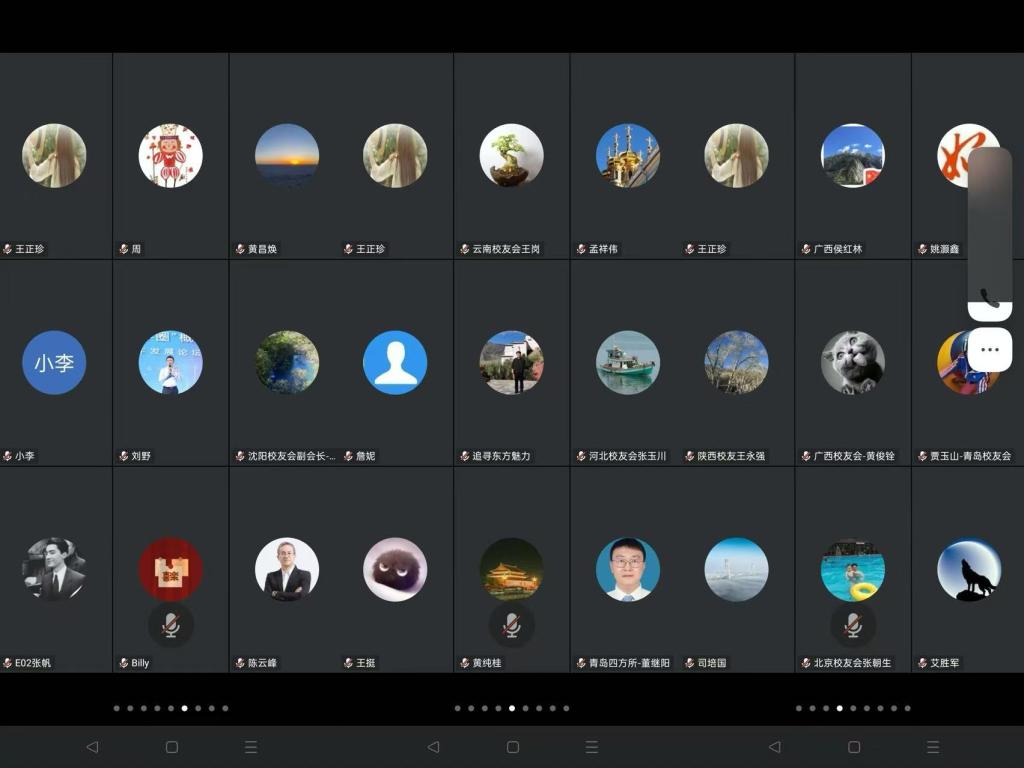Open 艾胜军's howling wolf avatar
The height and width of the screenshot is (768, 1024).
[968, 569]
